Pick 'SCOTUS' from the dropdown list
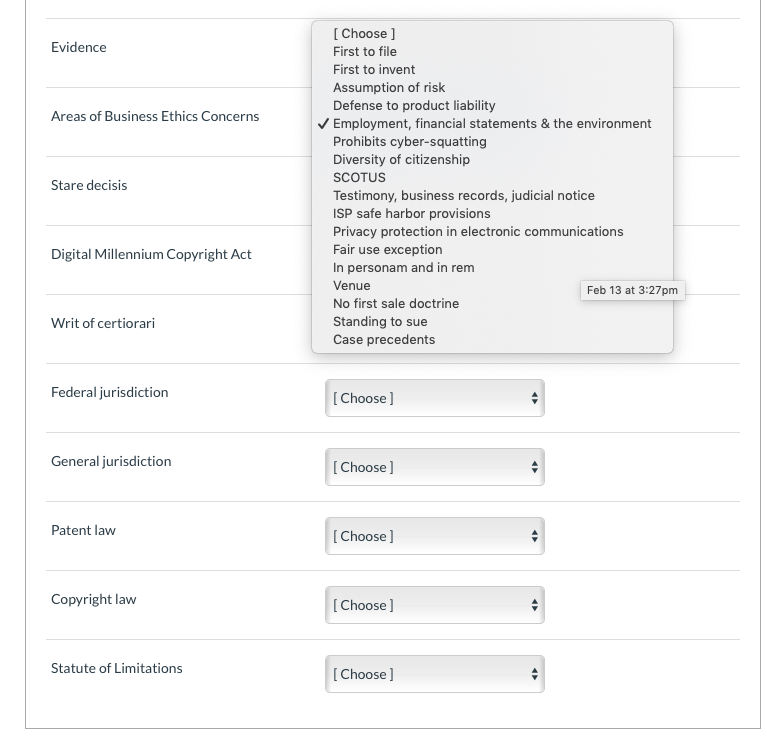This screenshot has height=737, width=767. 359,178
